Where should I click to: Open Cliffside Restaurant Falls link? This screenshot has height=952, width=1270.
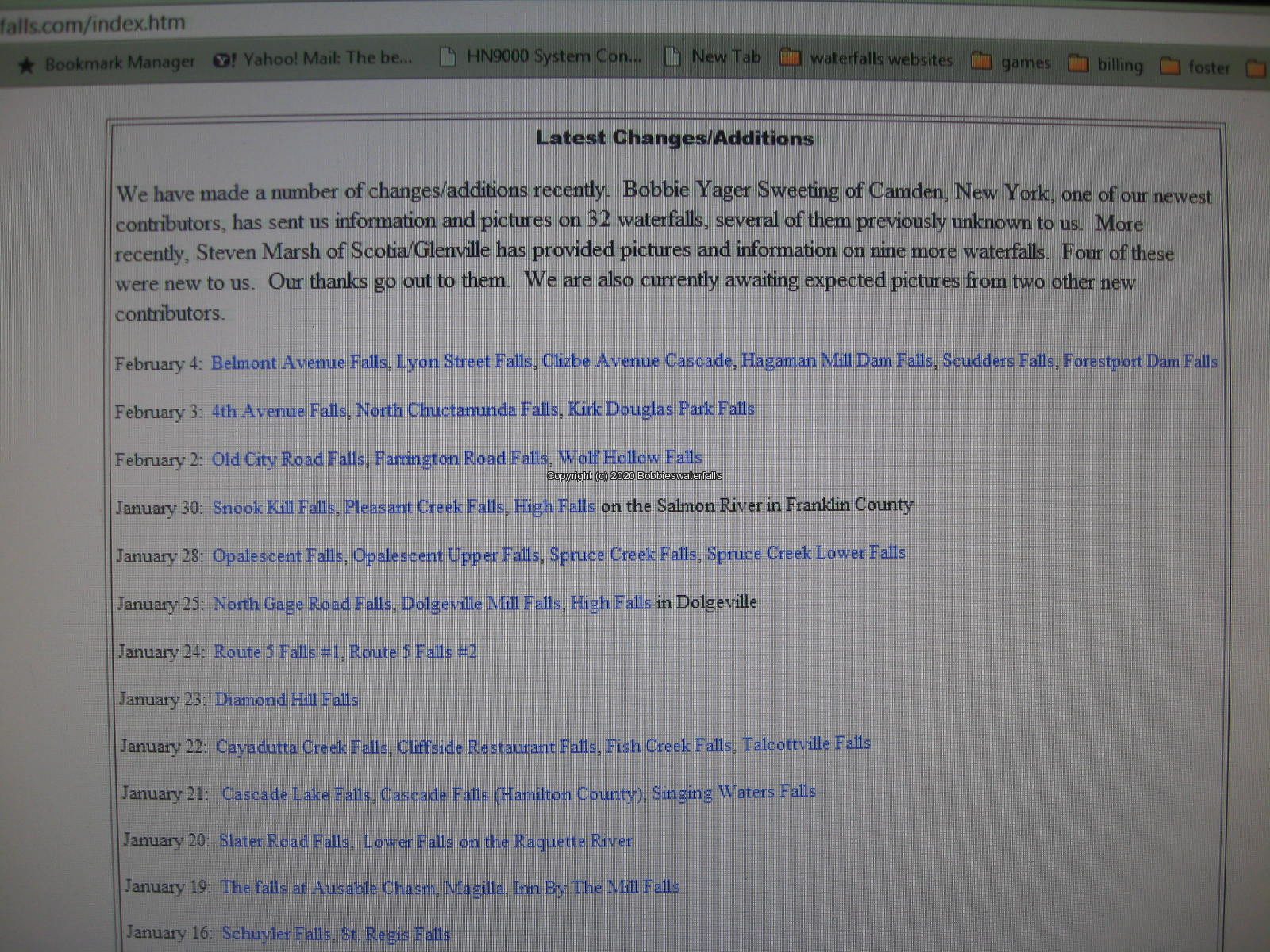click(x=497, y=747)
